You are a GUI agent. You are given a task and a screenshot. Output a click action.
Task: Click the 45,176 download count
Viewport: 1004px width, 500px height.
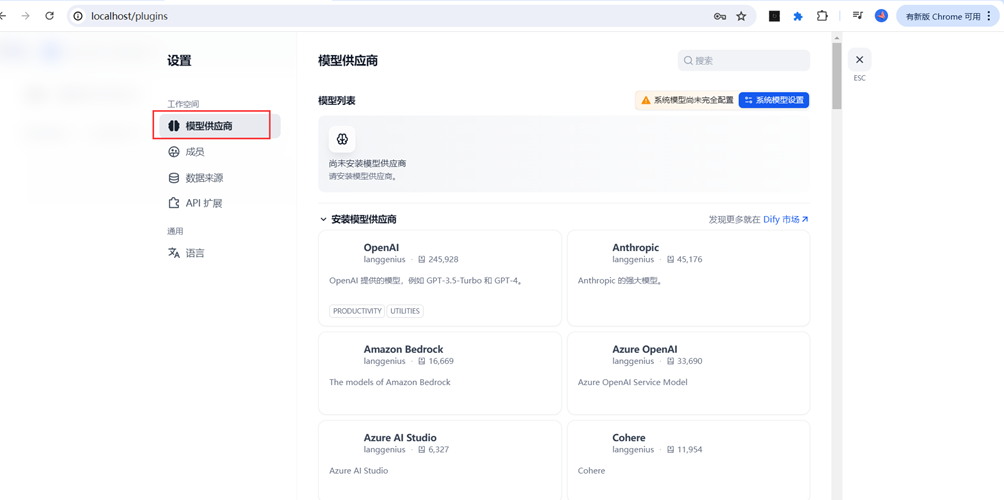point(690,260)
